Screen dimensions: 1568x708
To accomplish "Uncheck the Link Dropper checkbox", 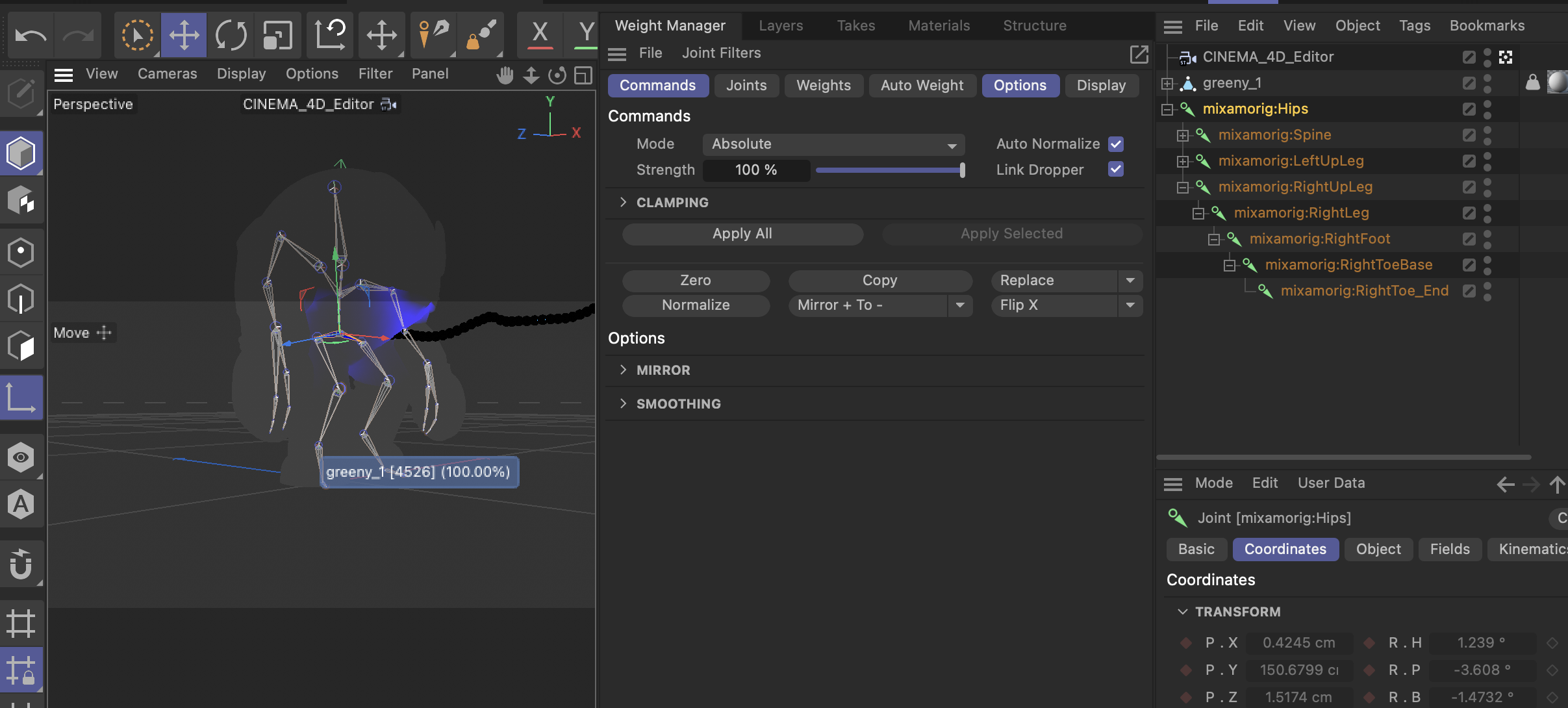I will point(1116,170).
